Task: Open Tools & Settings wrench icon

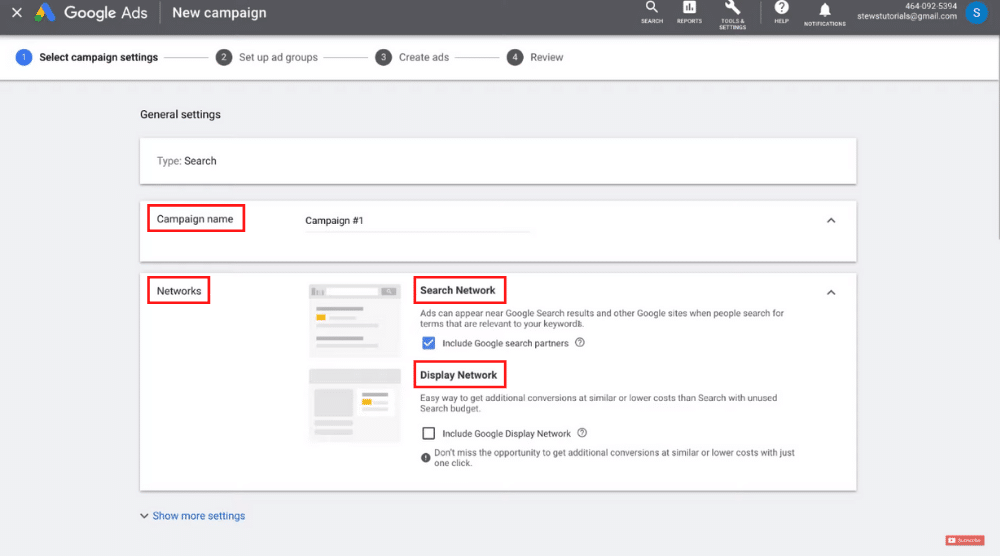Action: (732, 14)
